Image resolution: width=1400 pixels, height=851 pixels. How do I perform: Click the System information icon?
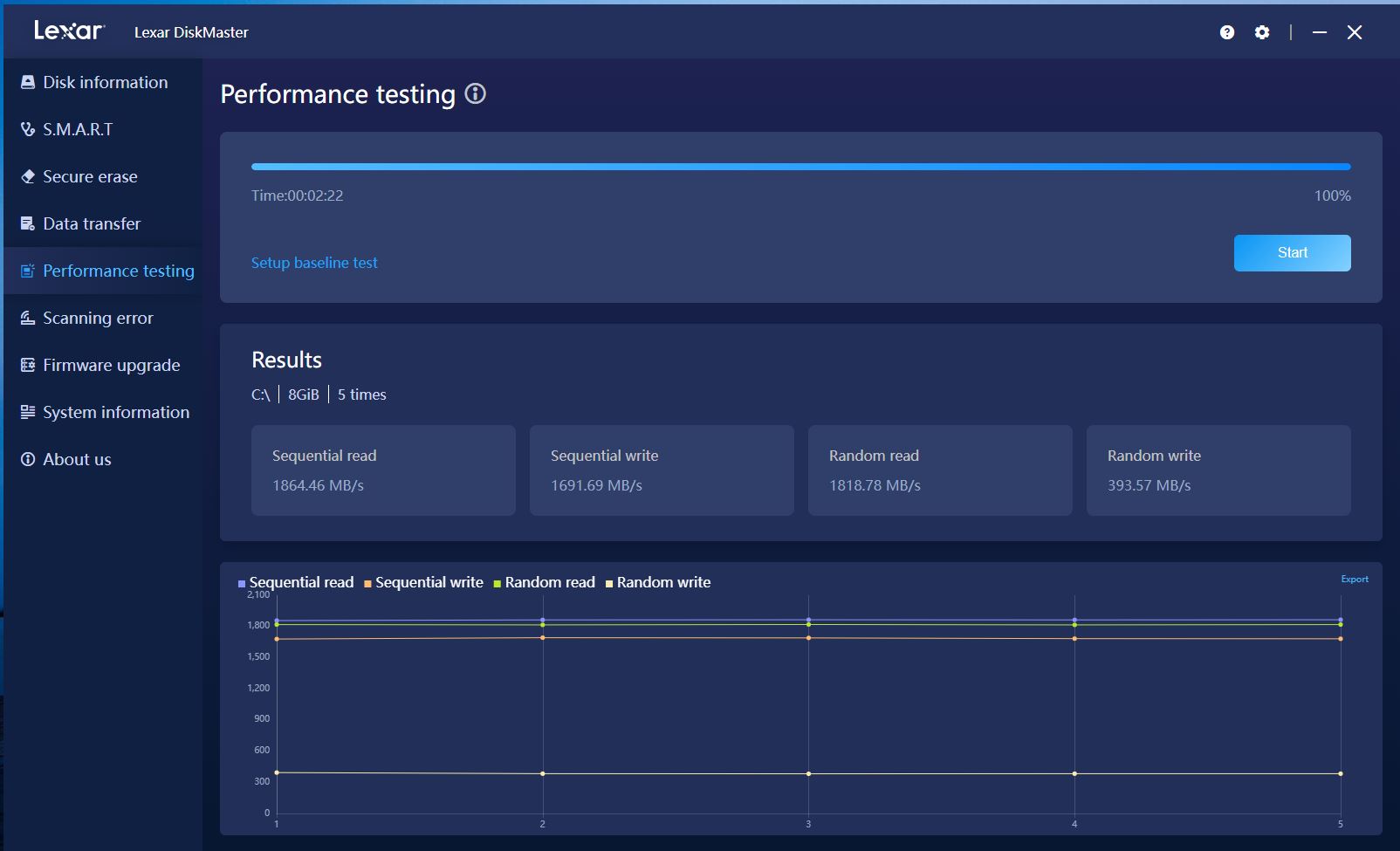28,412
